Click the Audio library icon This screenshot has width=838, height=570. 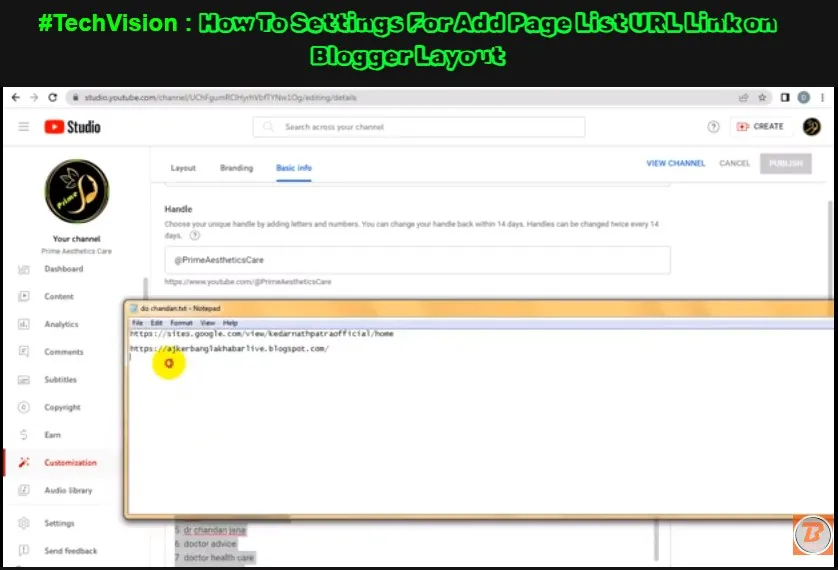click(x=24, y=490)
